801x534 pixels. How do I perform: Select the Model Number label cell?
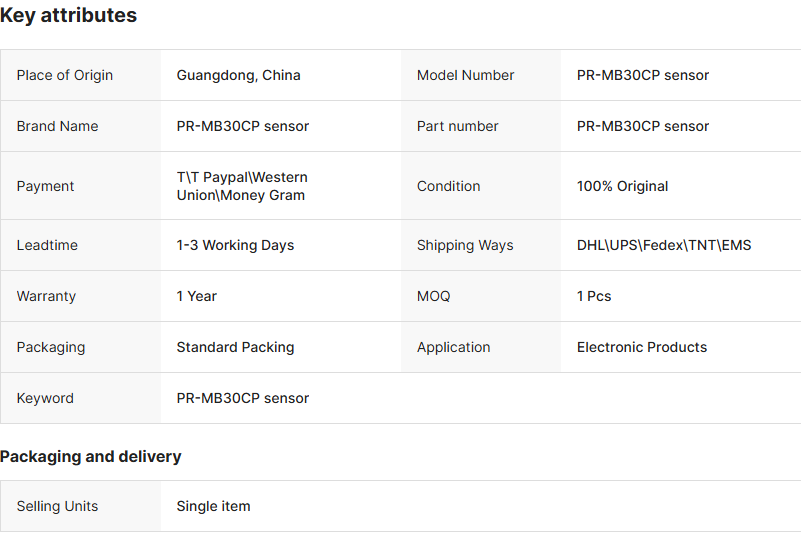click(x=465, y=75)
